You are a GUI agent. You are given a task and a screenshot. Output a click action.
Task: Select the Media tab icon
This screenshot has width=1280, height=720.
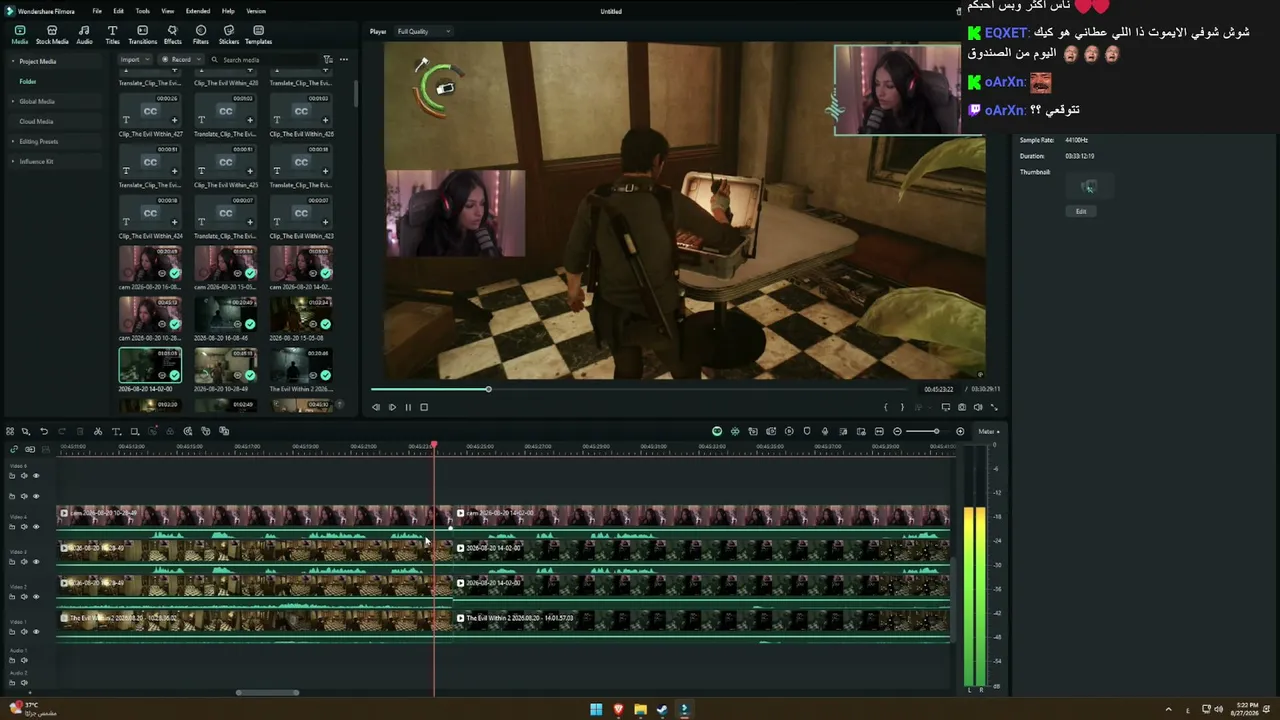[19, 35]
